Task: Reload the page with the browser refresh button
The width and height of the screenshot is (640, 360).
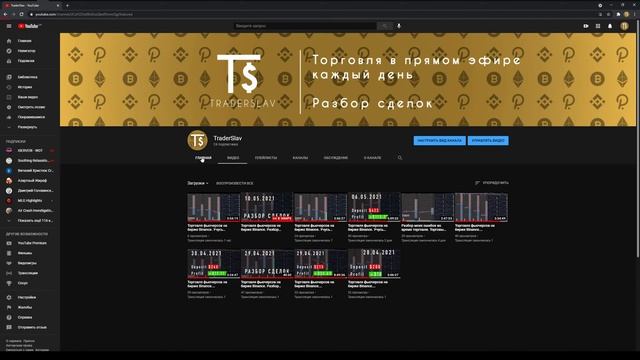Action: point(22,14)
